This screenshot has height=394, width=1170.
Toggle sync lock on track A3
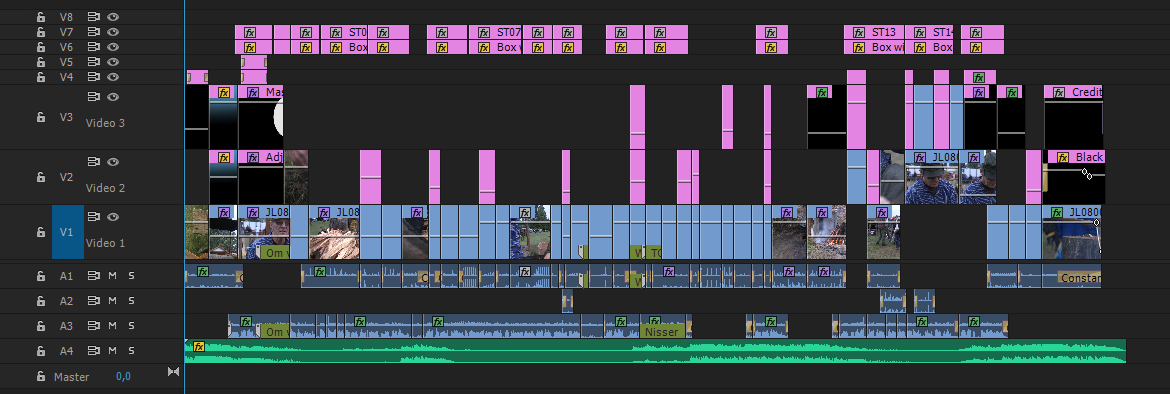tap(94, 326)
